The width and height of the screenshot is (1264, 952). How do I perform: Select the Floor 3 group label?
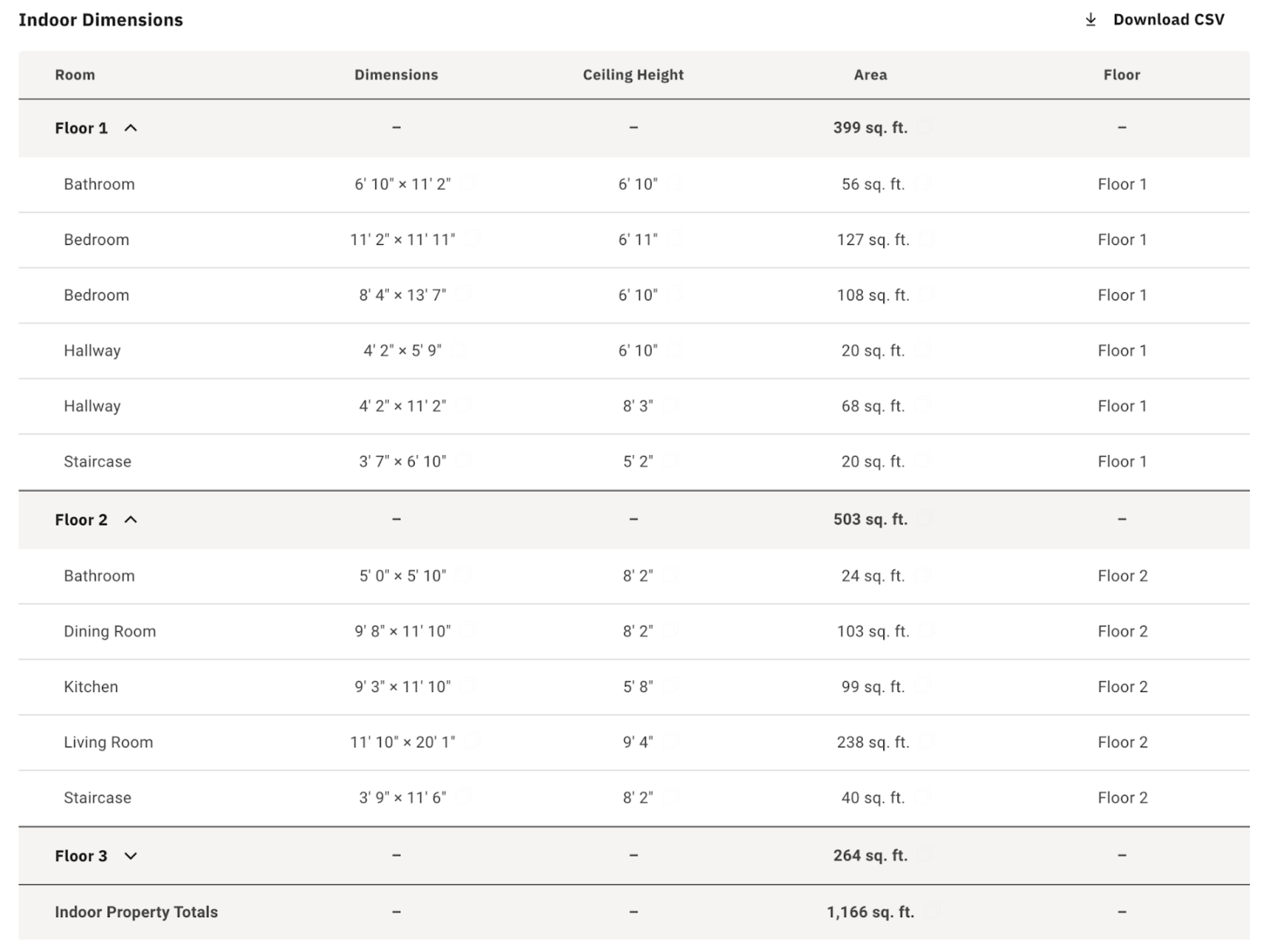[81, 856]
